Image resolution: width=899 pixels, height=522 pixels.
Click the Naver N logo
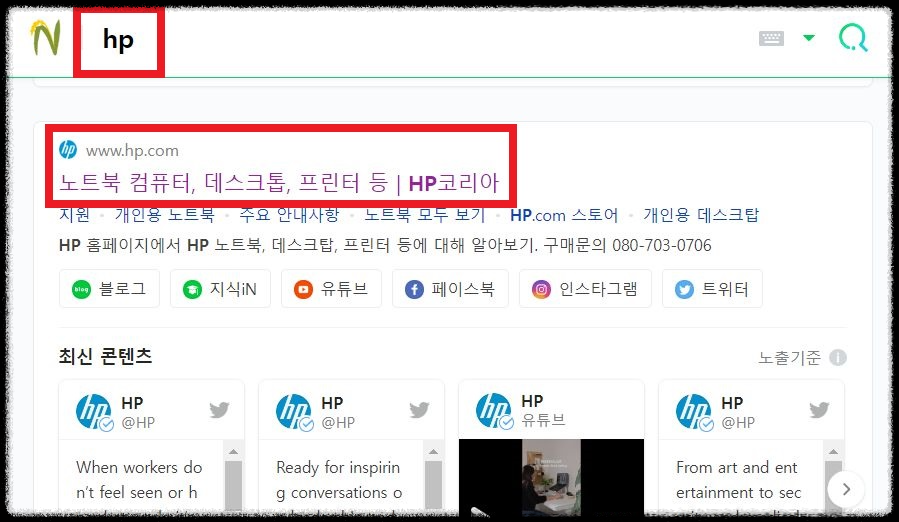[x=45, y=38]
